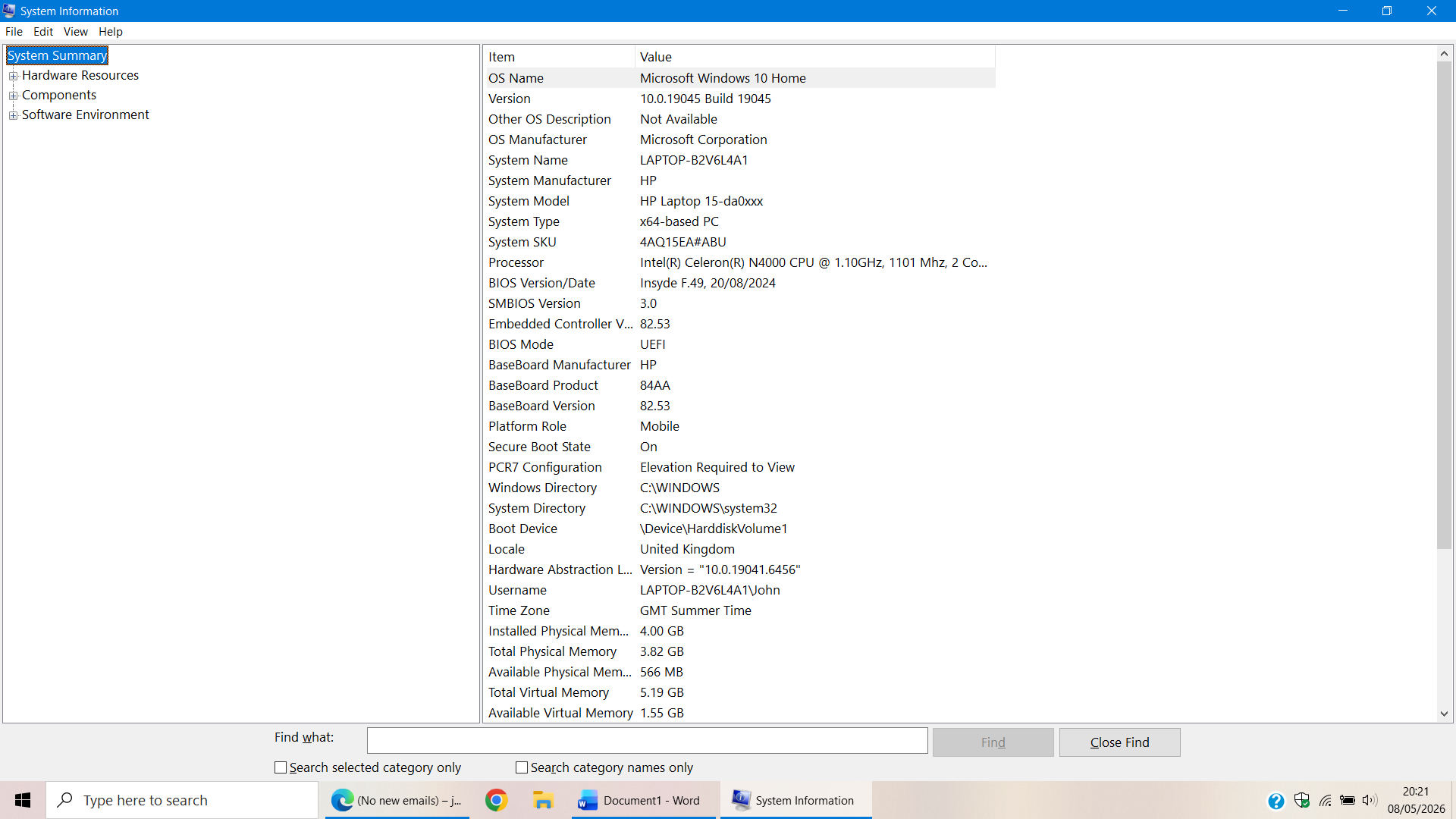1456x819 pixels.
Task: Select the Total Virtual Memory row
Action: point(740,692)
